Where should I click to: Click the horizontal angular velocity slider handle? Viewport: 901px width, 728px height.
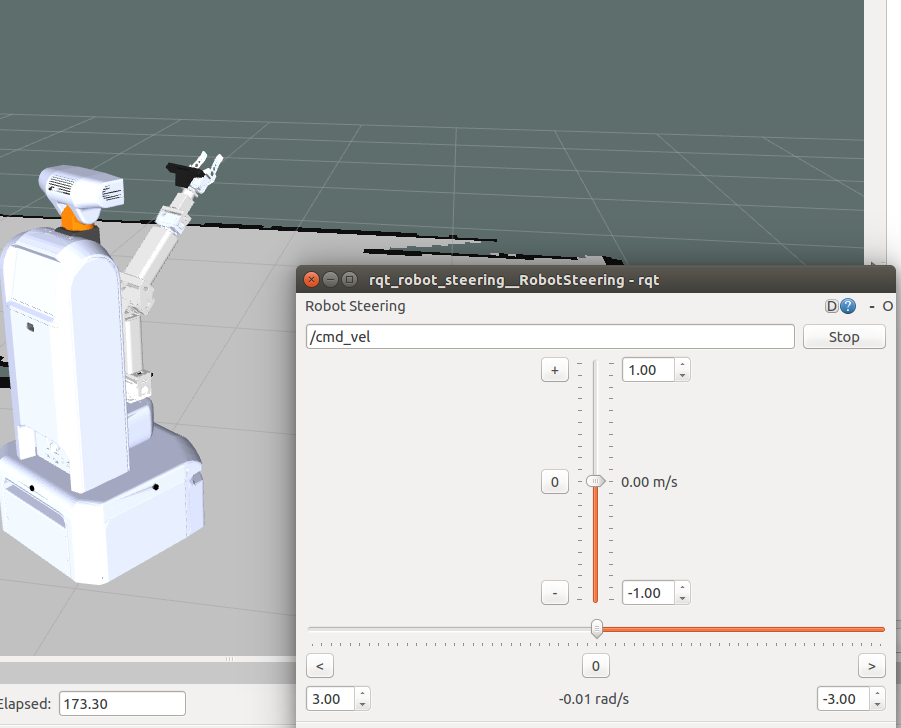[x=597, y=628]
